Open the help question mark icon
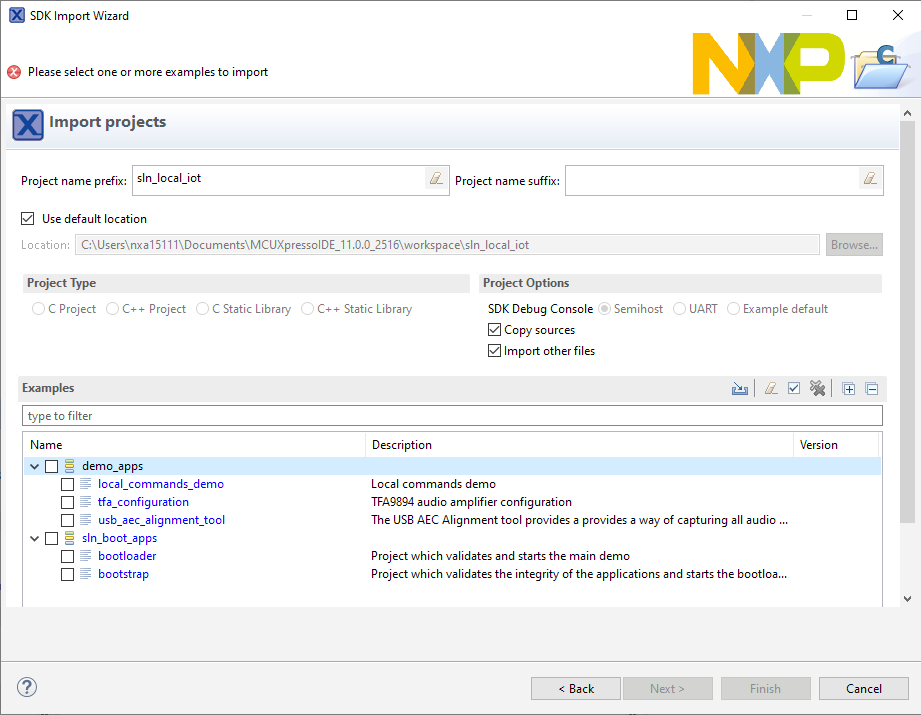921x715 pixels. (27, 688)
